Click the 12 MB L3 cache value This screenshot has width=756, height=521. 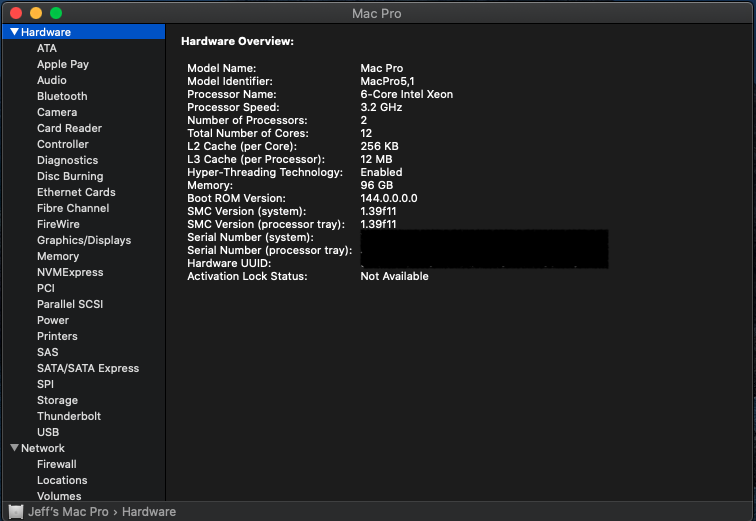click(376, 159)
